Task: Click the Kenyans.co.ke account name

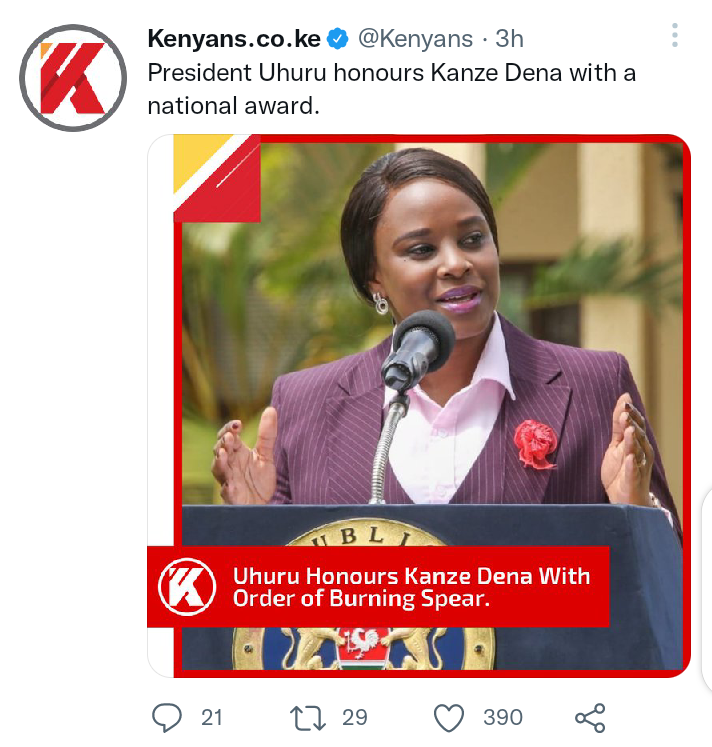Action: point(234,39)
